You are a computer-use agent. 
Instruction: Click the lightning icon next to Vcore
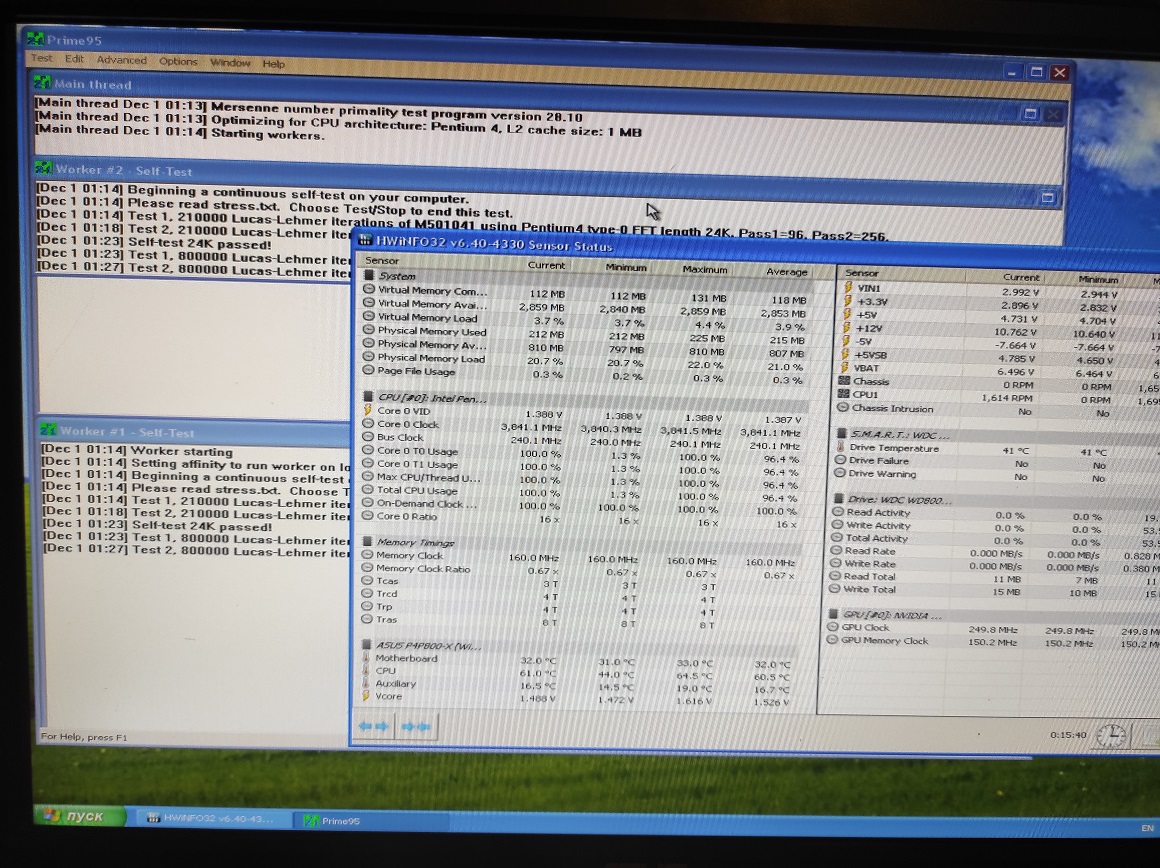point(365,696)
